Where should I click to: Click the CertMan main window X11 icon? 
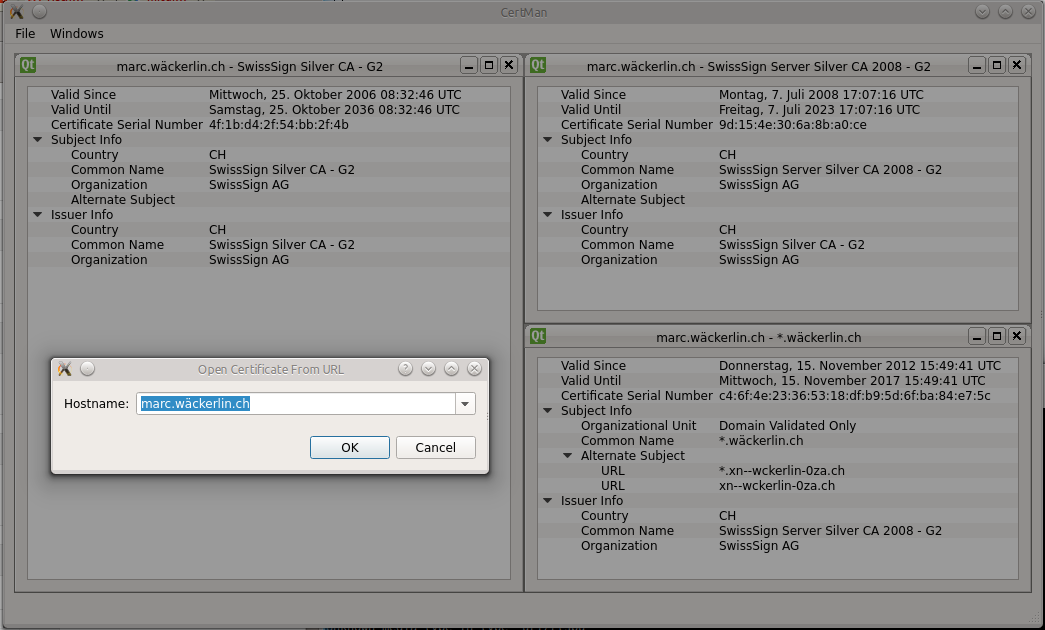coord(17,12)
